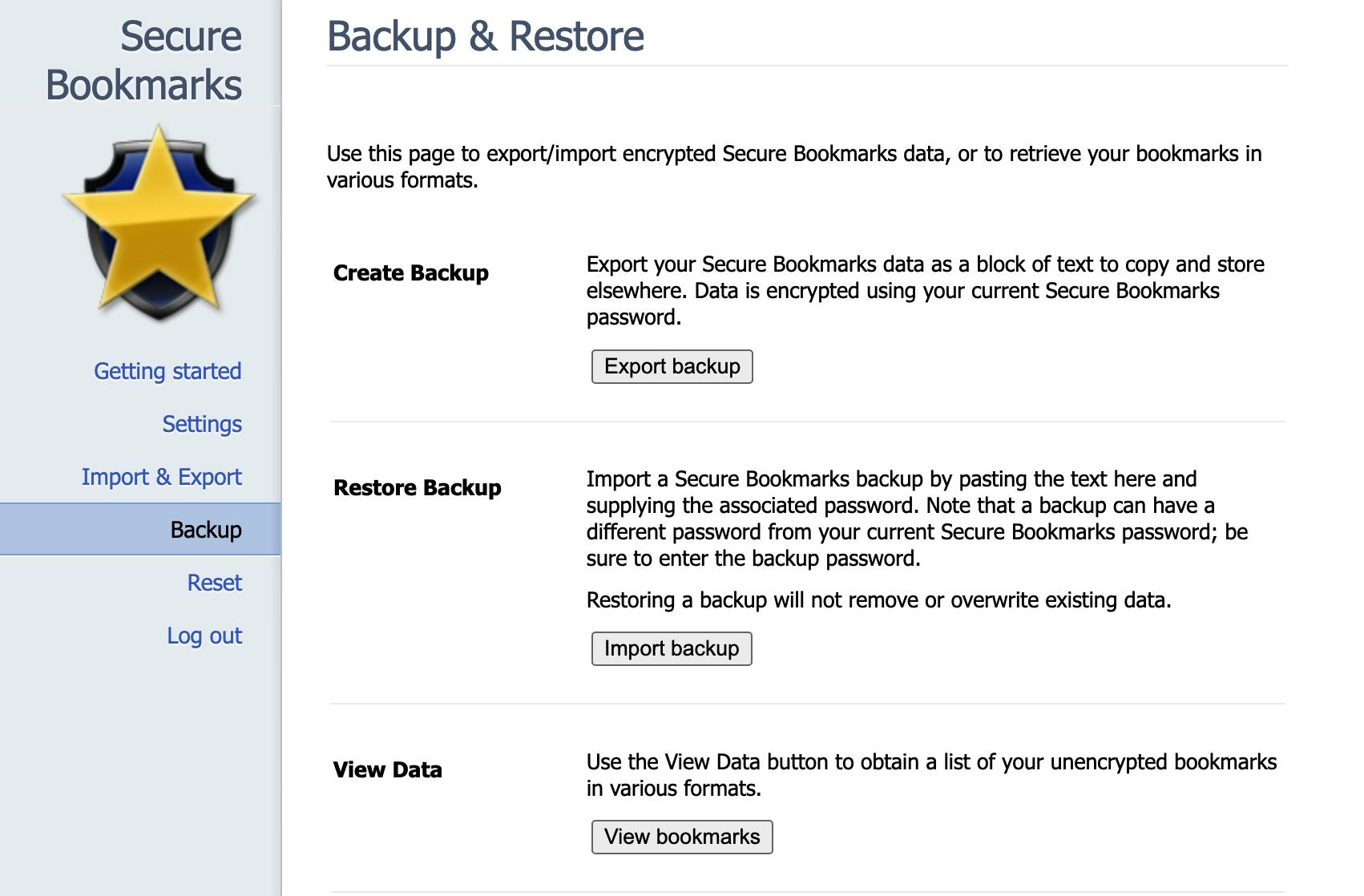Select the Restore Backup section label
The width and height of the screenshot is (1364, 896).
coord(417,488)
